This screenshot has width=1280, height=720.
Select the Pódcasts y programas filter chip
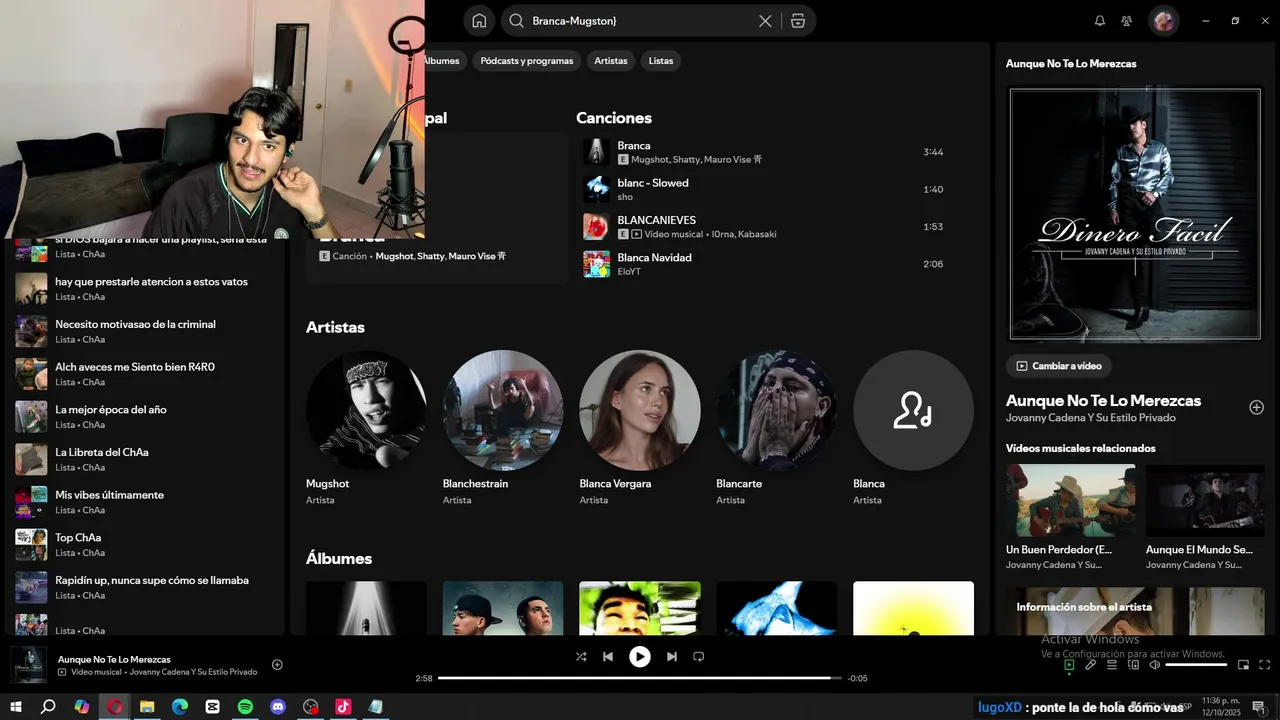point(527,61)
